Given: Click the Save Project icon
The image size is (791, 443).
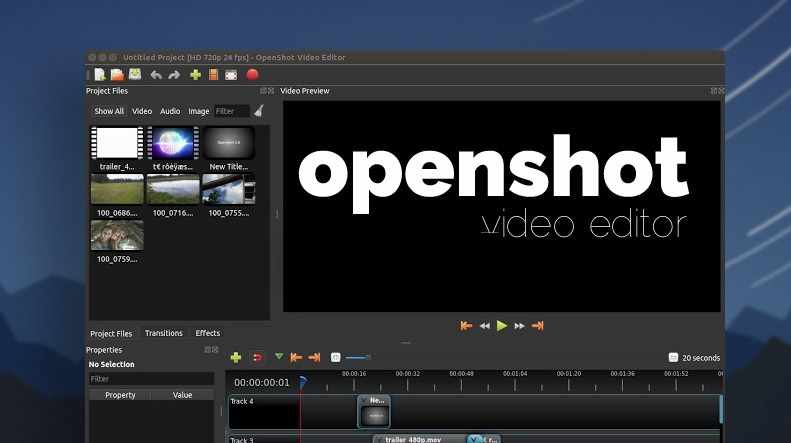Looking at the screenshot, I should click(134, 74).
